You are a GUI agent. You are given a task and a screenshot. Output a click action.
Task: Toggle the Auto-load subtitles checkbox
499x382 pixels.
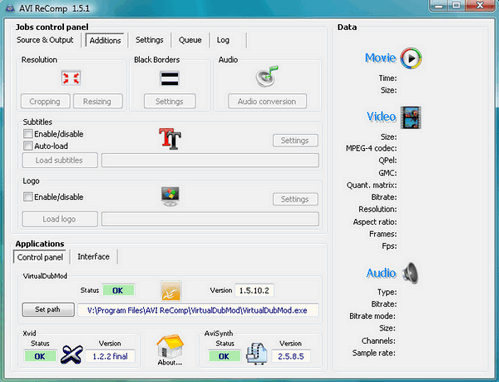[28, 146]
